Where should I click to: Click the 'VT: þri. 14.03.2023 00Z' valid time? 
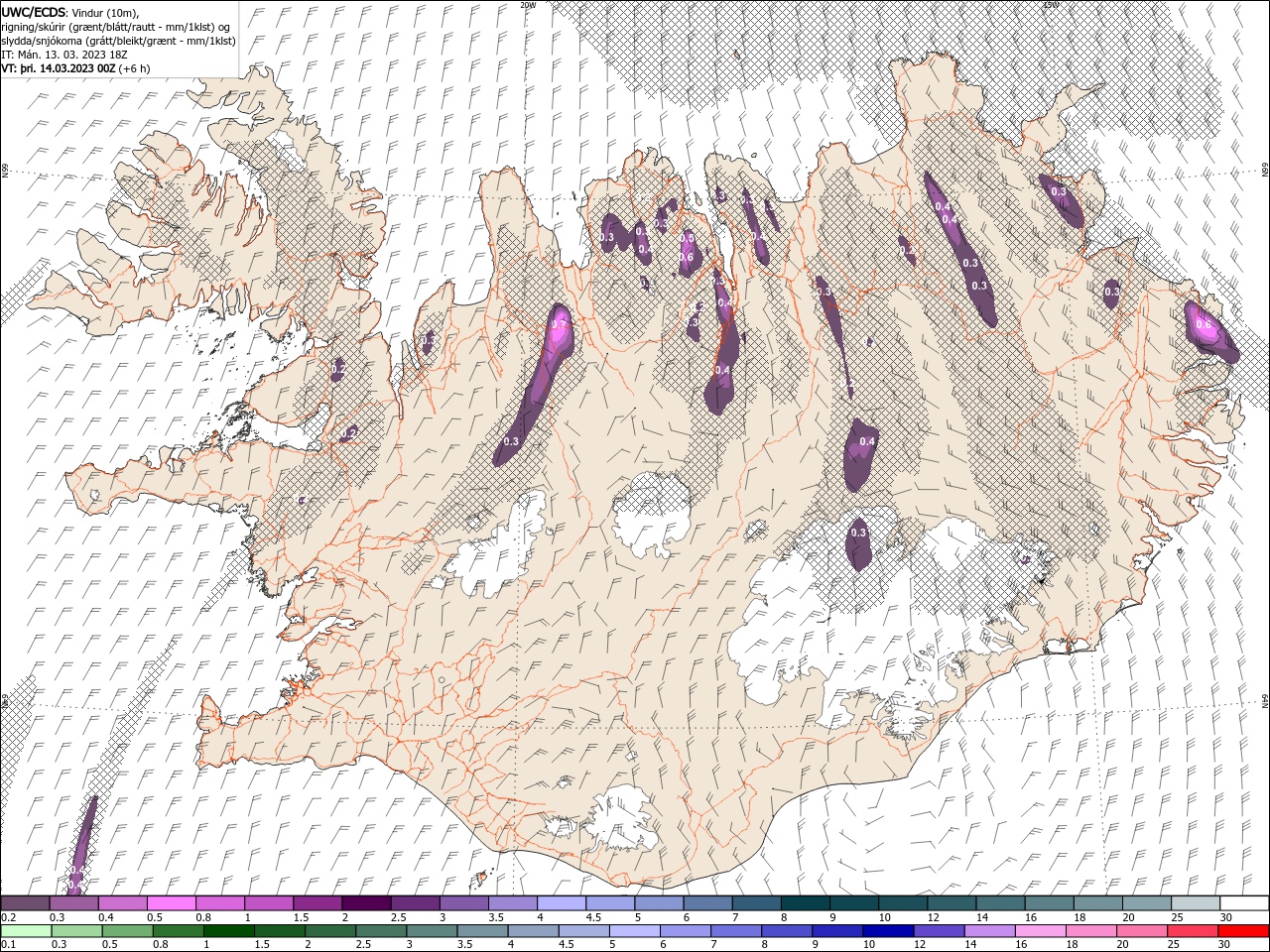[59, 68]
